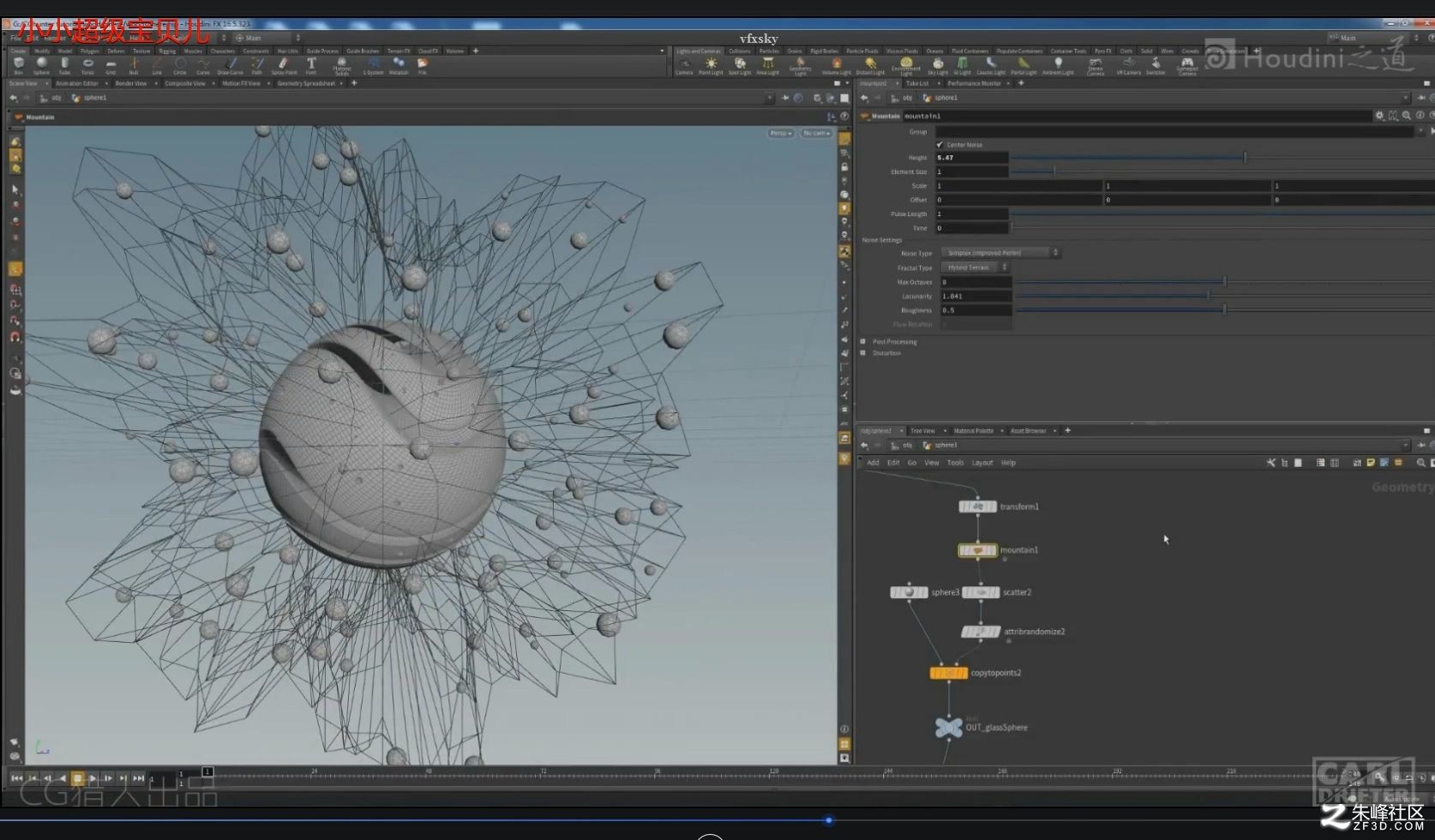
Task: Click the obj path button in network editor
Action: click(903, 445)
